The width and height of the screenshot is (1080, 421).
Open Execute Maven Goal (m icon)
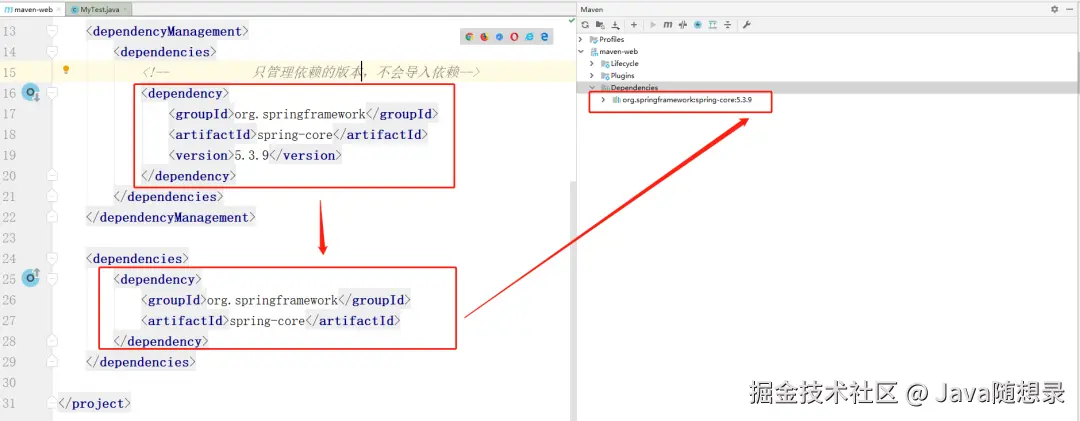667,25
